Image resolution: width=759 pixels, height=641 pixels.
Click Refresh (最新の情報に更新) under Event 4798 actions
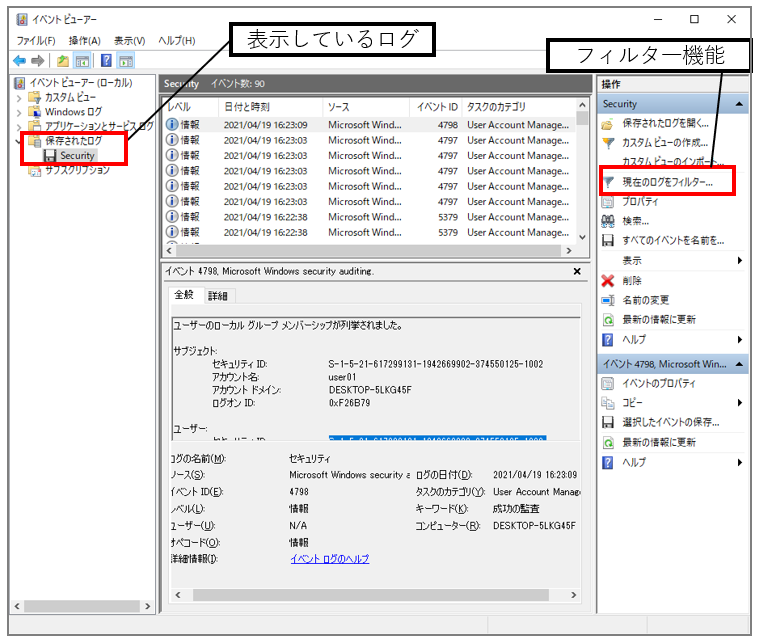[x=658, y=442]
